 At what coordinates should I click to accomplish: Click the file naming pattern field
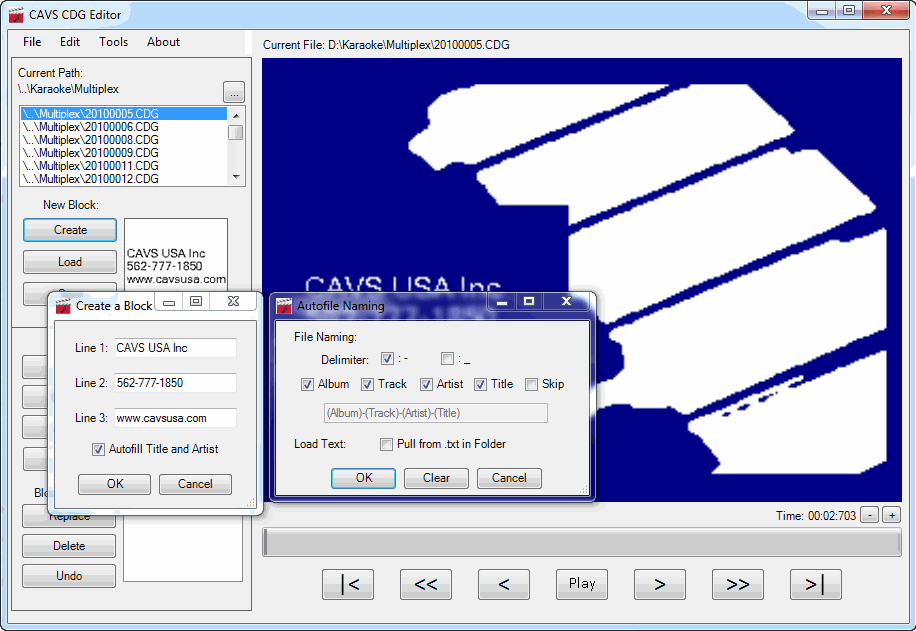click(x=436, y=413)
